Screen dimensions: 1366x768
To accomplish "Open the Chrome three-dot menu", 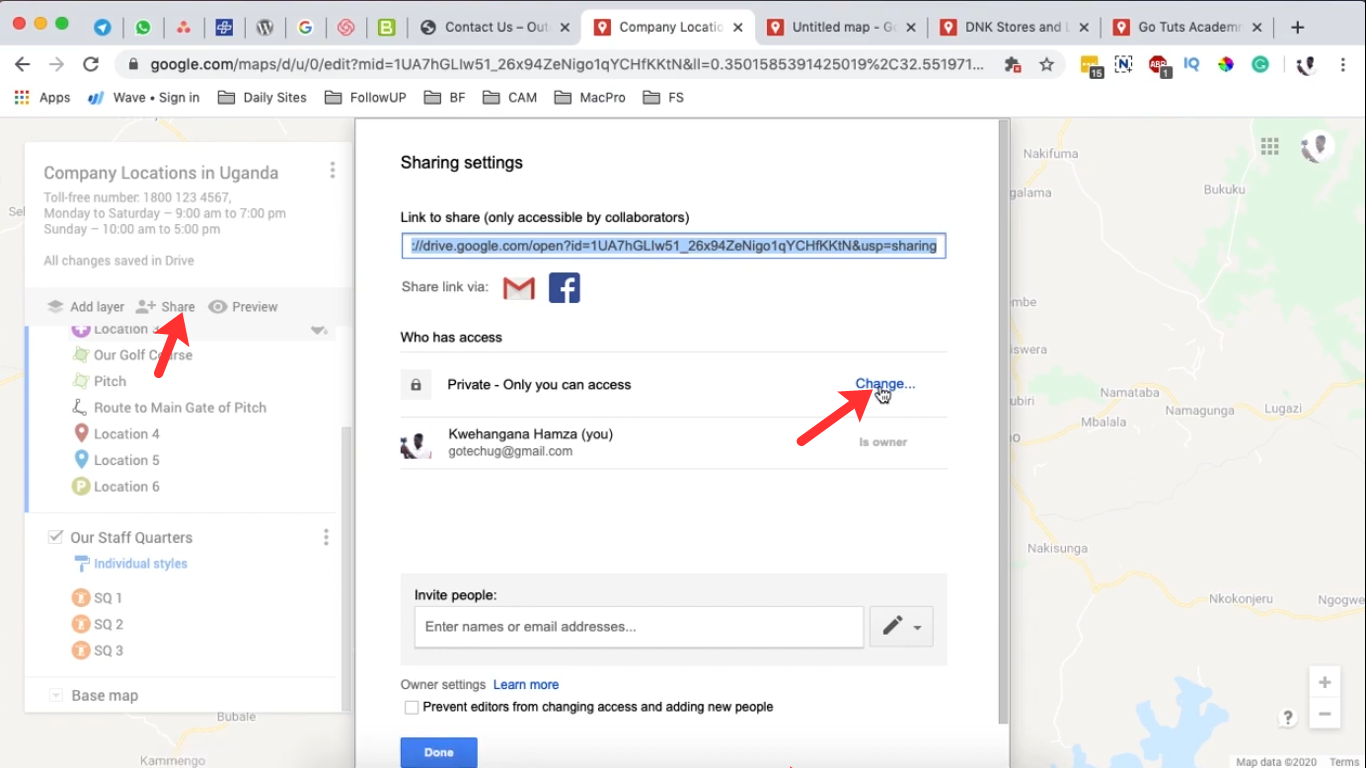I will point(1341,65).
